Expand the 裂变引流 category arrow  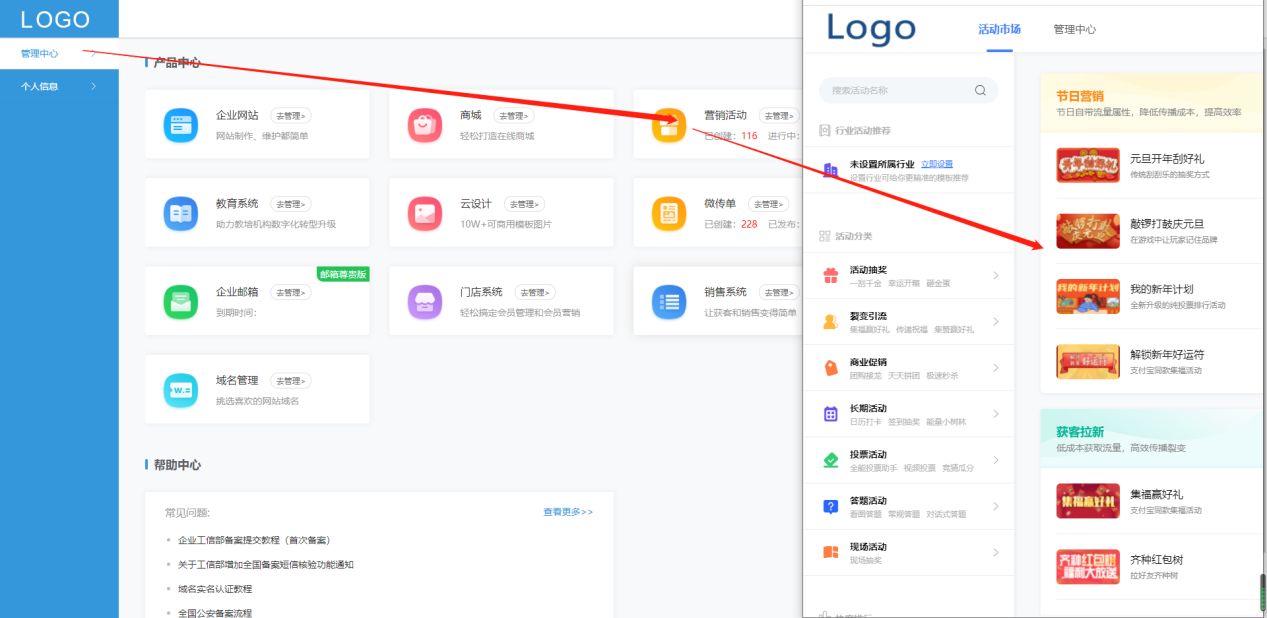995,322
